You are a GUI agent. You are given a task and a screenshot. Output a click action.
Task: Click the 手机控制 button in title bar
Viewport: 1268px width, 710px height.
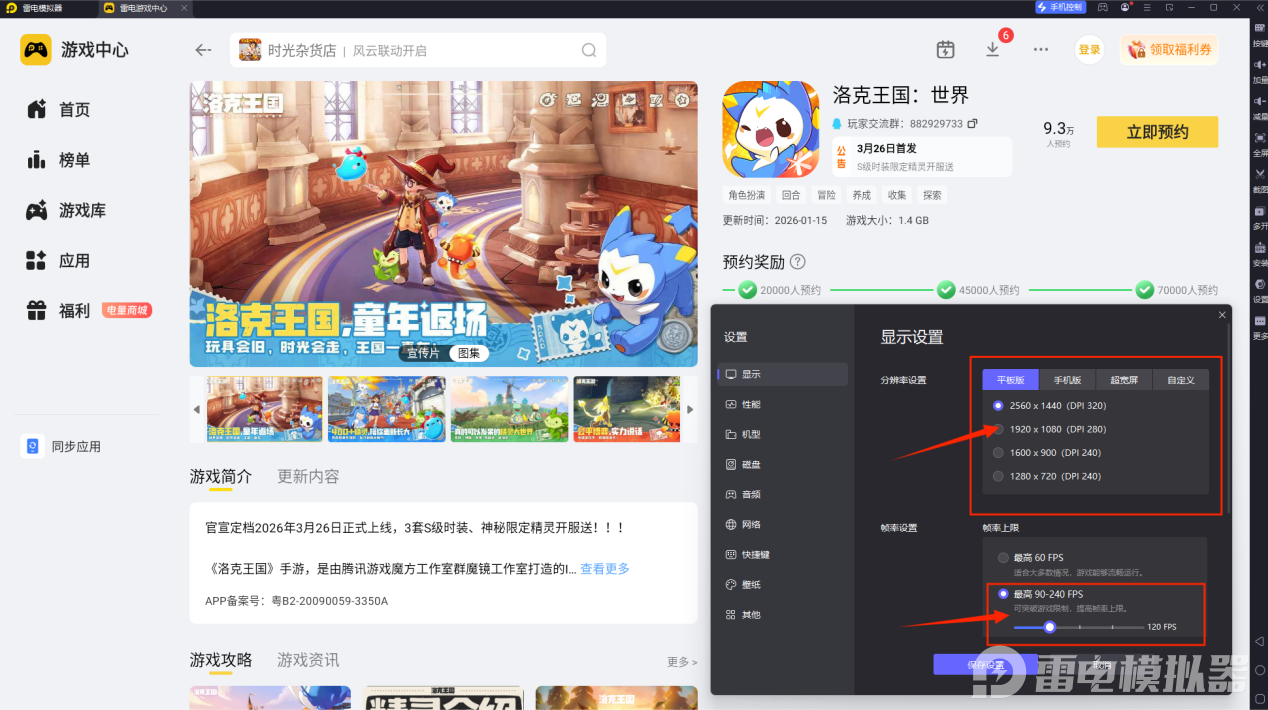point(1059,7)
